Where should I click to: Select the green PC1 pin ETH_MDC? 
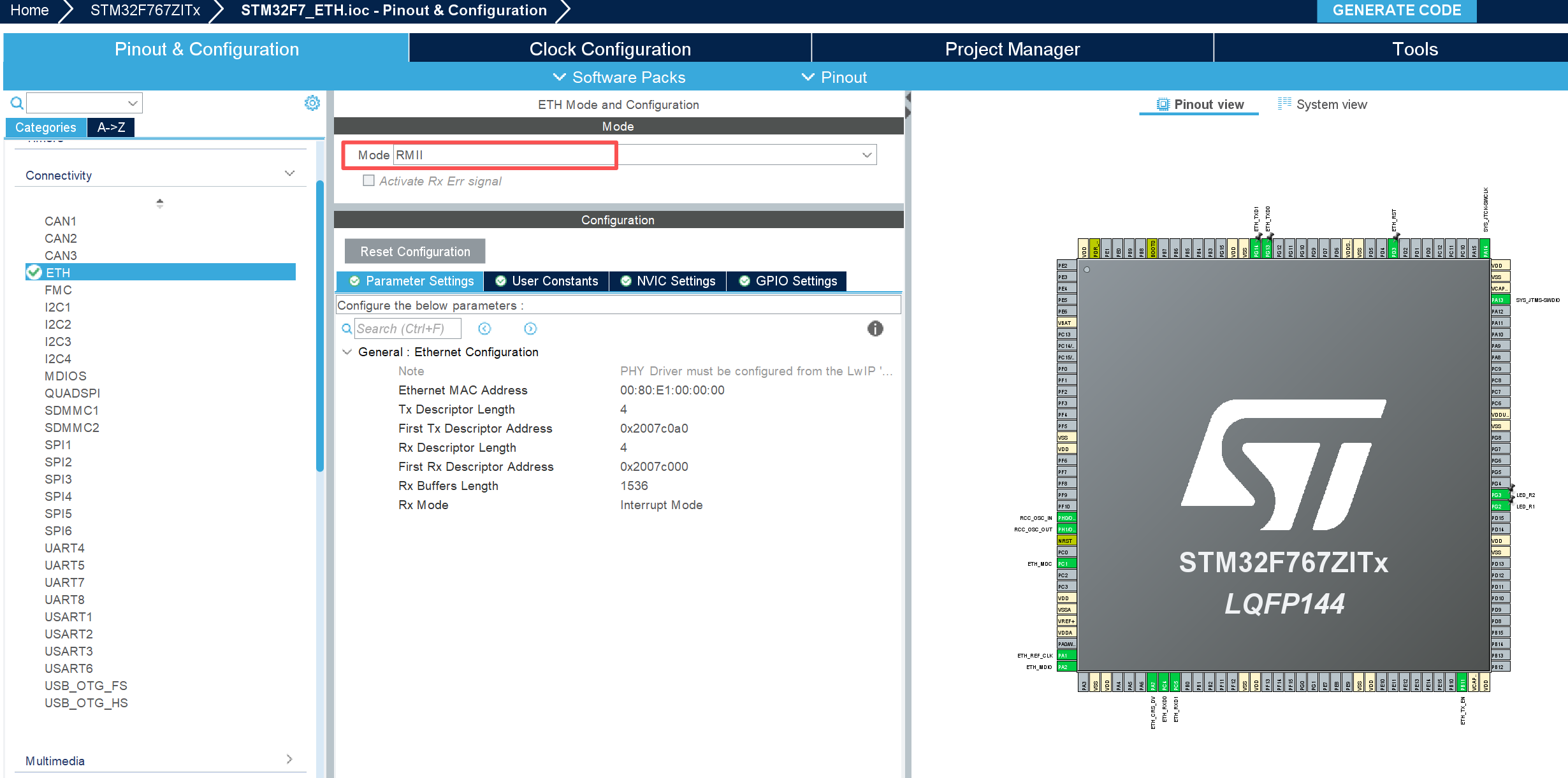coord(1066,564)
